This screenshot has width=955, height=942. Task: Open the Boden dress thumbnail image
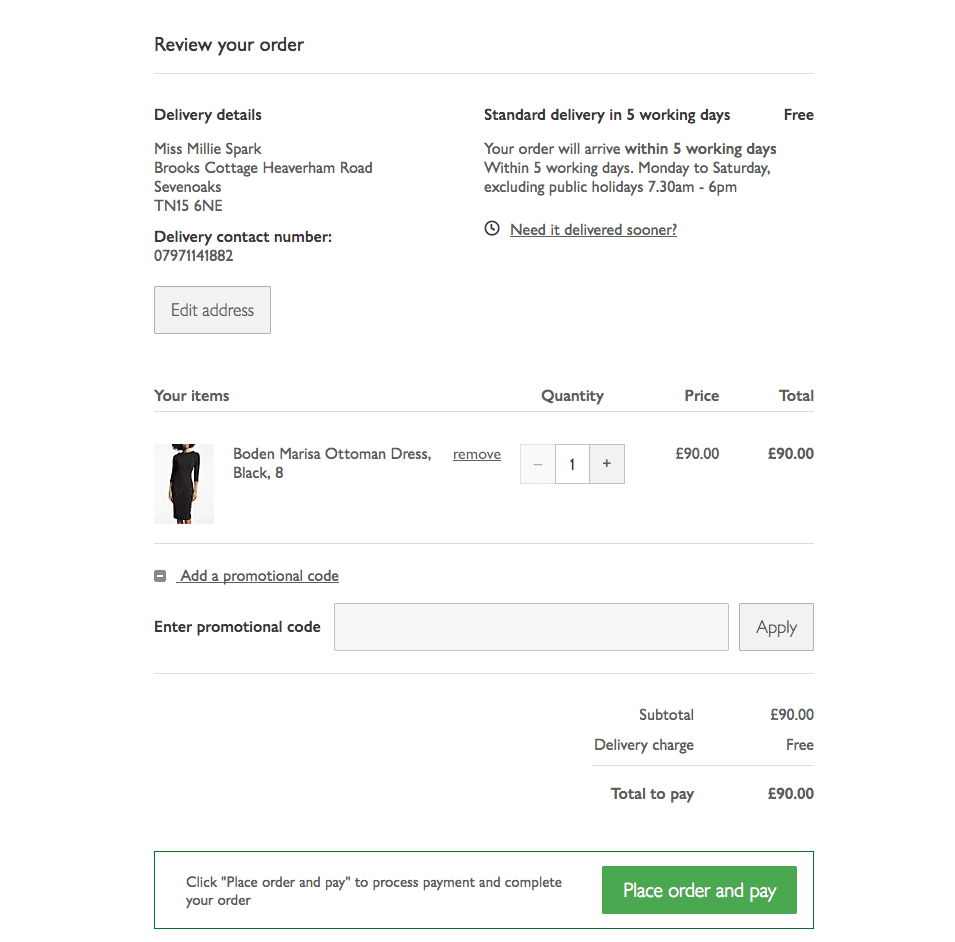coord(184,484)
